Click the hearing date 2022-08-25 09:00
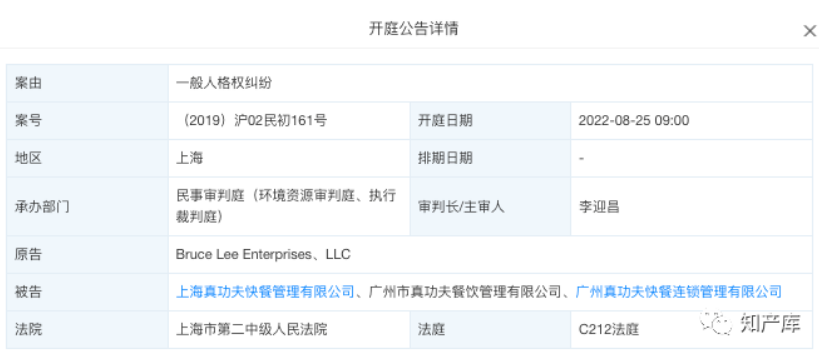Viewport: 819px width, 360px height. (634, 121)
